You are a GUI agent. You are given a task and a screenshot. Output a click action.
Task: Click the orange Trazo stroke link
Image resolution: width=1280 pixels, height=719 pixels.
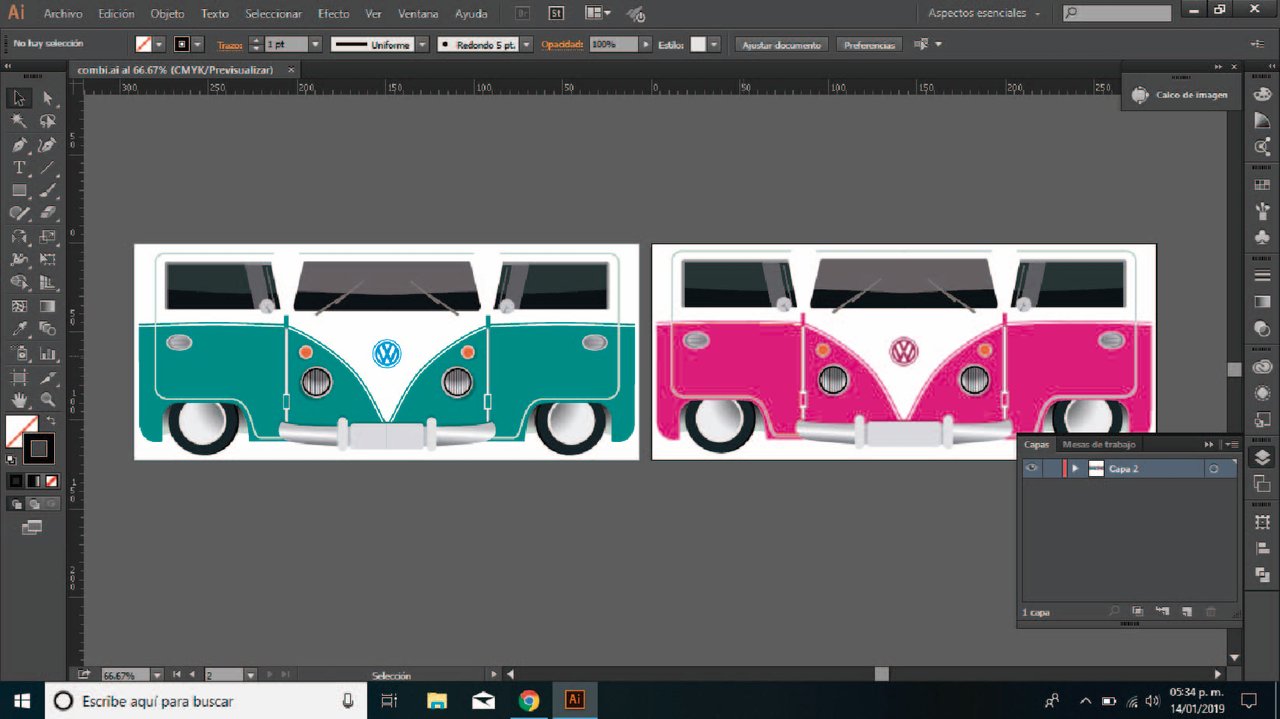pos(230,45)
